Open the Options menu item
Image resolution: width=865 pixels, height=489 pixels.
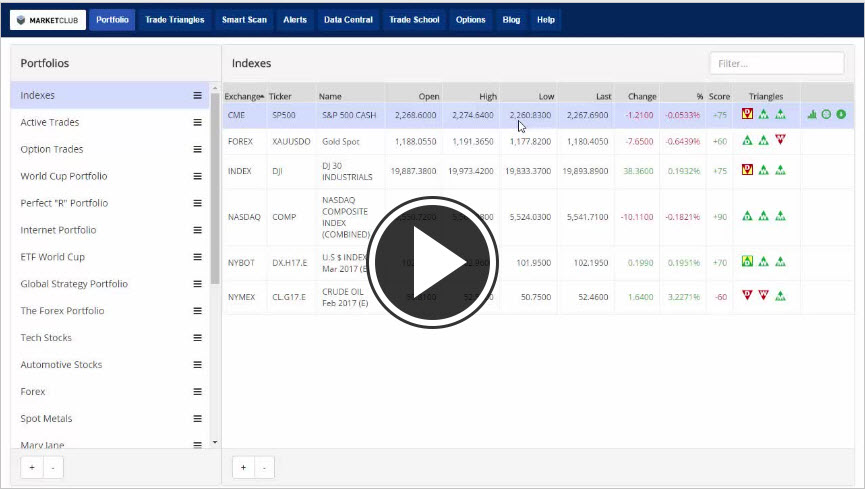click(471, 20)
